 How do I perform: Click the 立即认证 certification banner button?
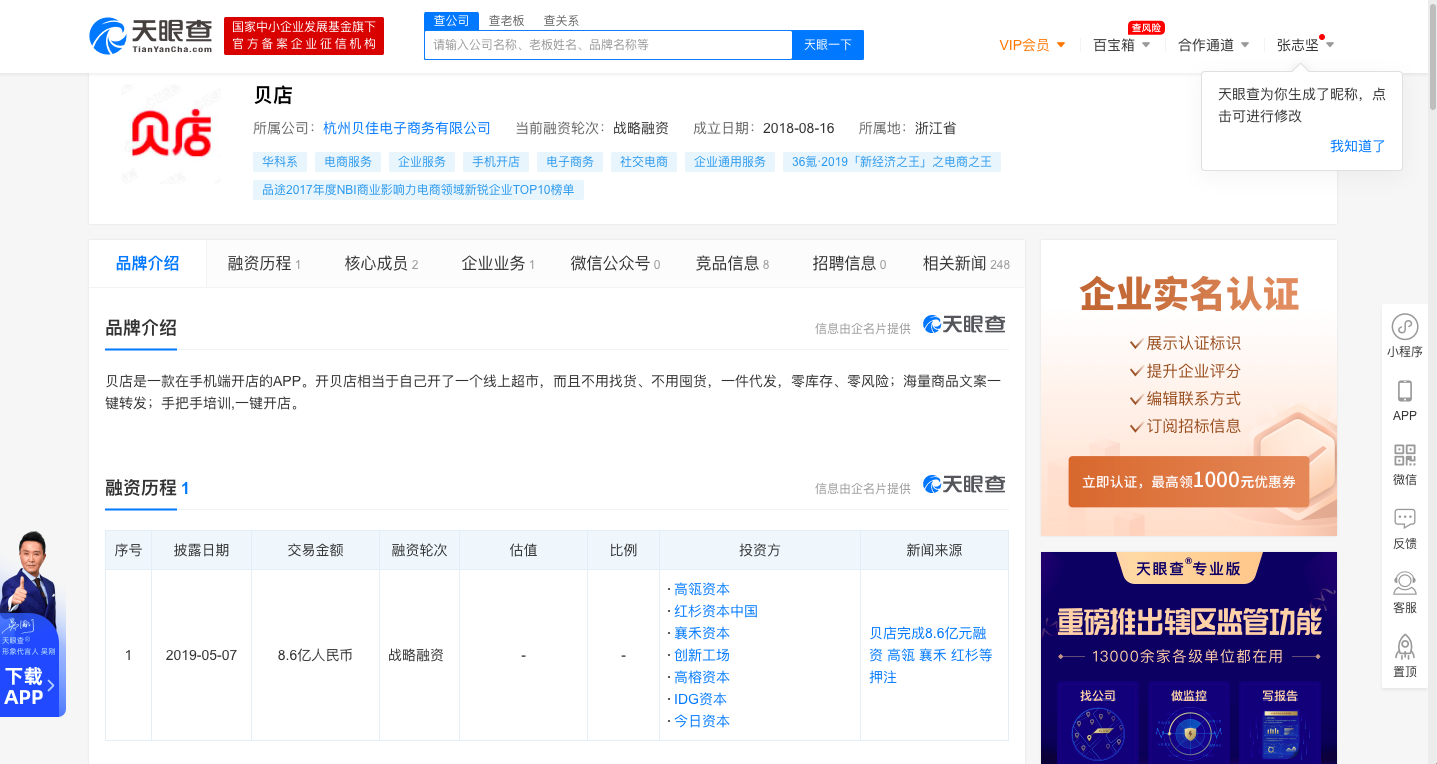pos(1188,481)
